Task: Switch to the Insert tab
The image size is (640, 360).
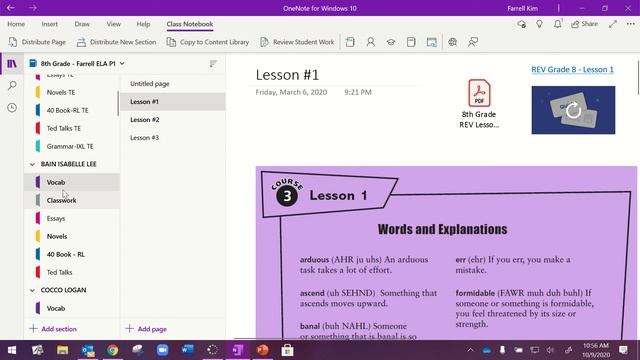Action: tap(49, 24)
